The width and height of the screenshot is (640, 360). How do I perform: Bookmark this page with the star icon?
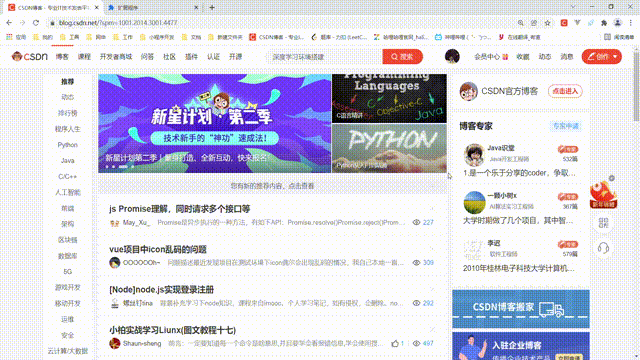click(547, 23)
